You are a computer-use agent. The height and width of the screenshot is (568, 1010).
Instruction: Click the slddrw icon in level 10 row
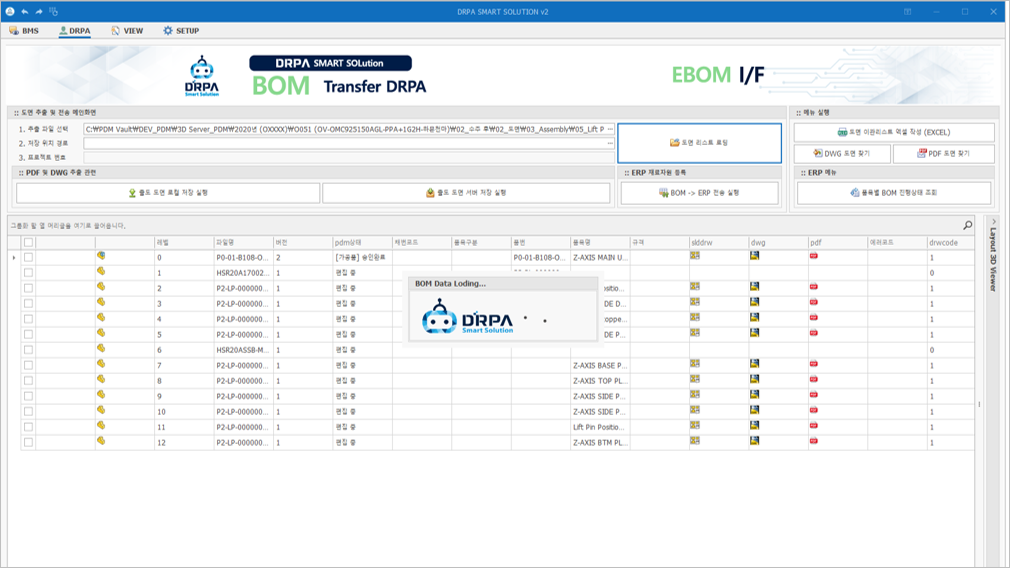pyautogui.click(x=695, y=410)
